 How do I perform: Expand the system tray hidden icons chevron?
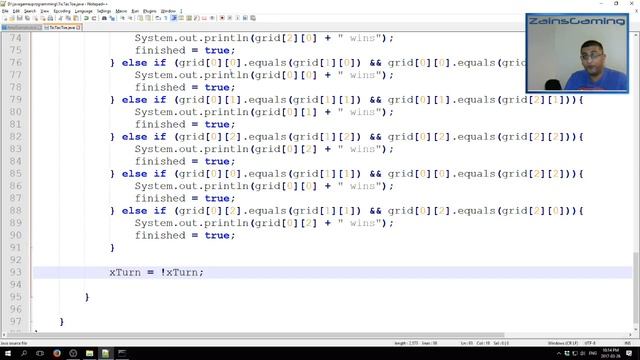(x=559, y=353)
